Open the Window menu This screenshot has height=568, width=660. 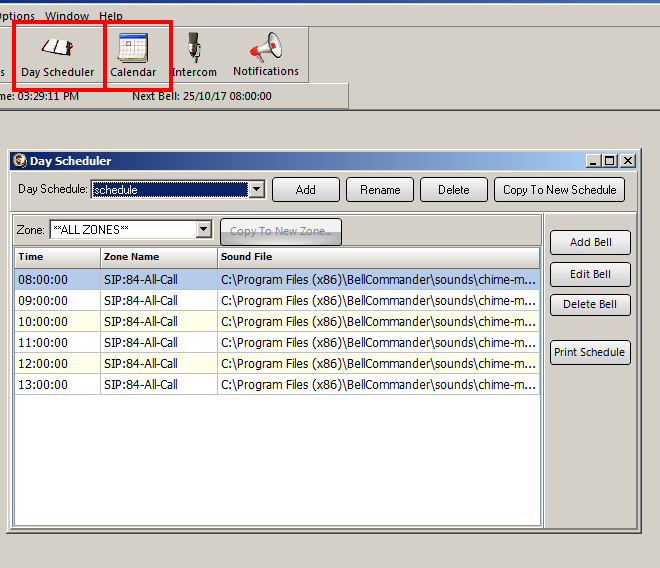point(67,16)
